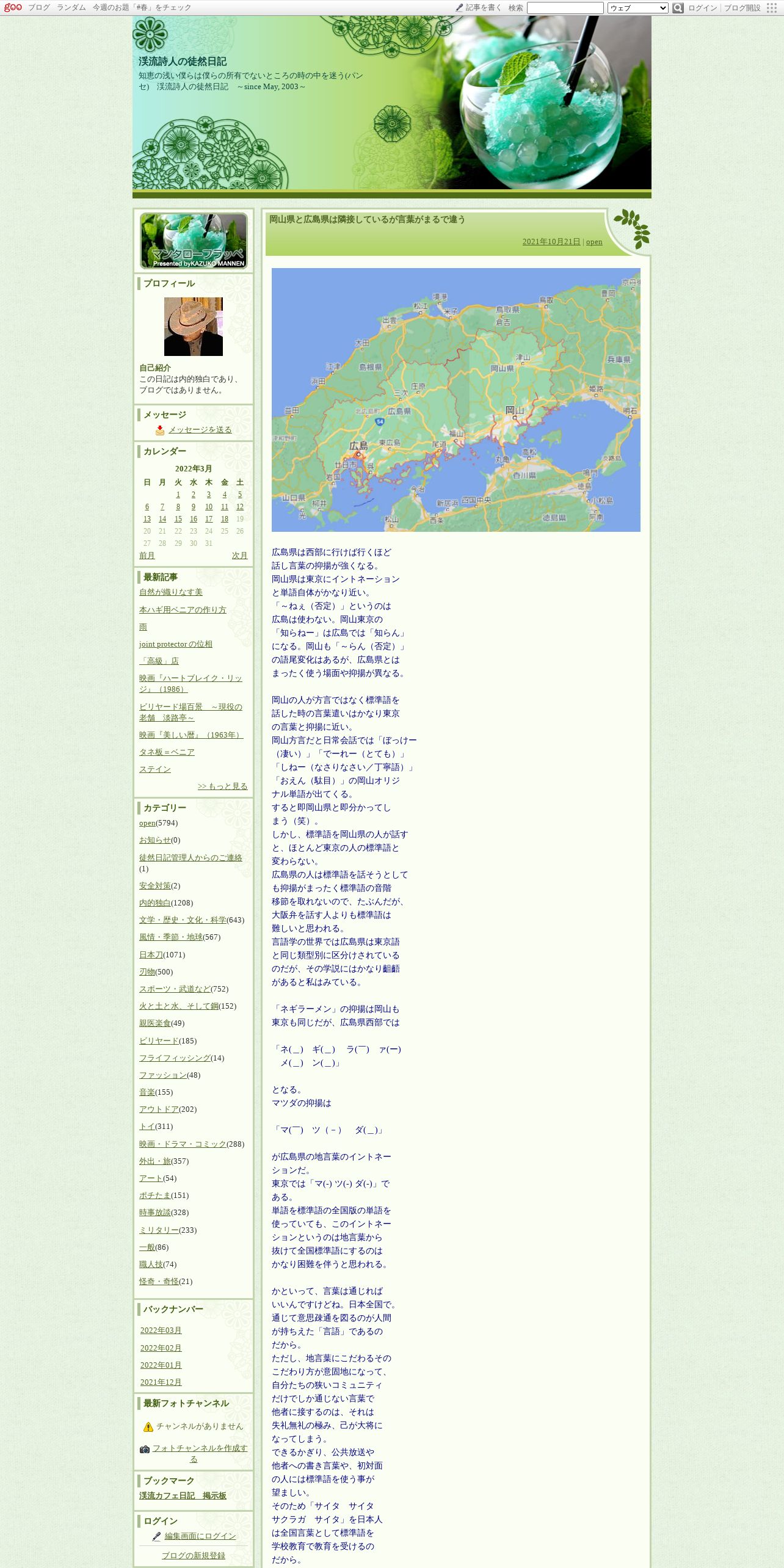
Task: Open the 映画・ドラマ・コミック category
Action: click(x=183, y=1144)
